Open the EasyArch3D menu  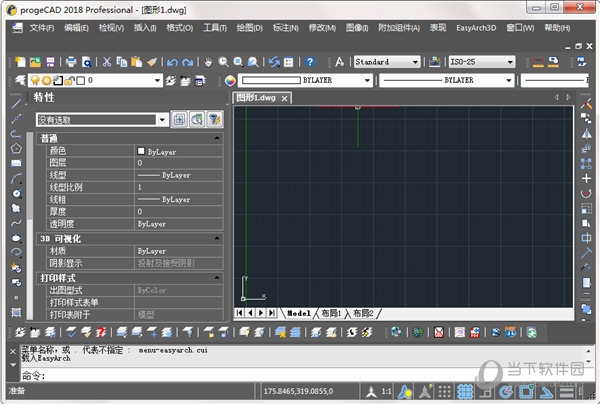(476, 28)
